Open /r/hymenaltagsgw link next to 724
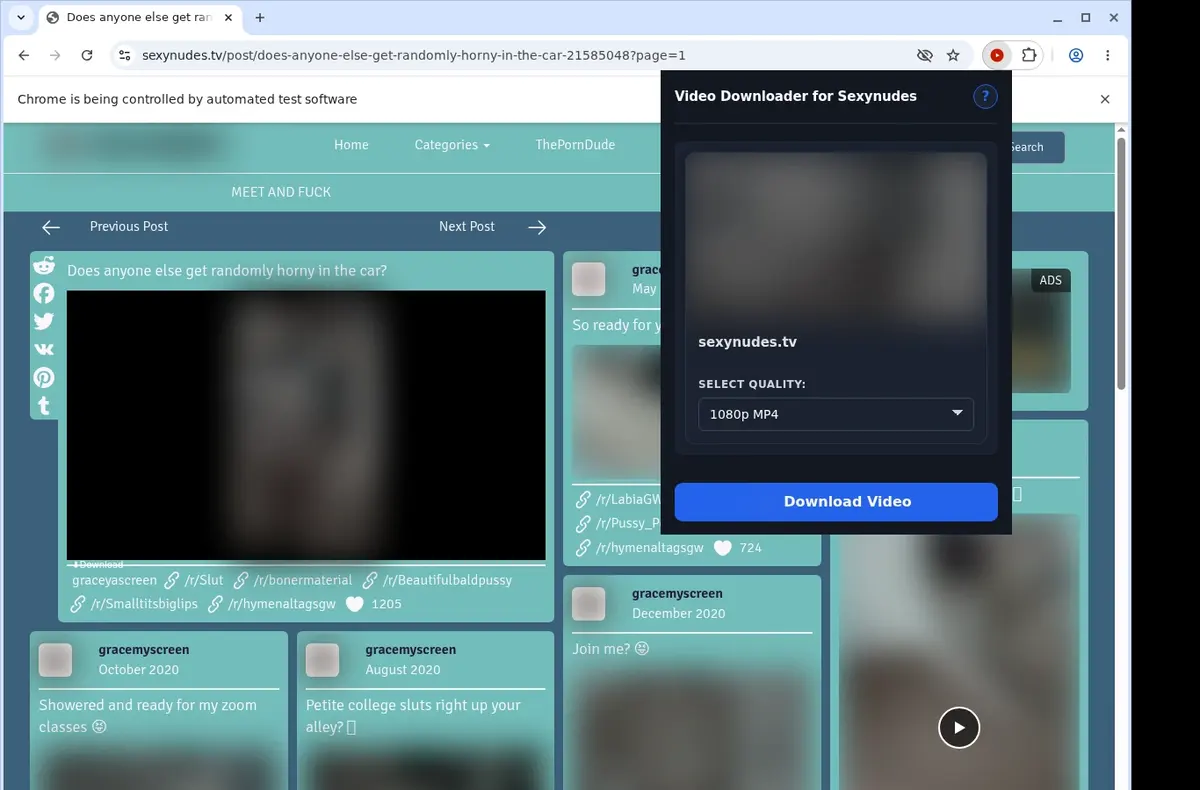Viewport: 1200px width, 790px height. point(650,548)
